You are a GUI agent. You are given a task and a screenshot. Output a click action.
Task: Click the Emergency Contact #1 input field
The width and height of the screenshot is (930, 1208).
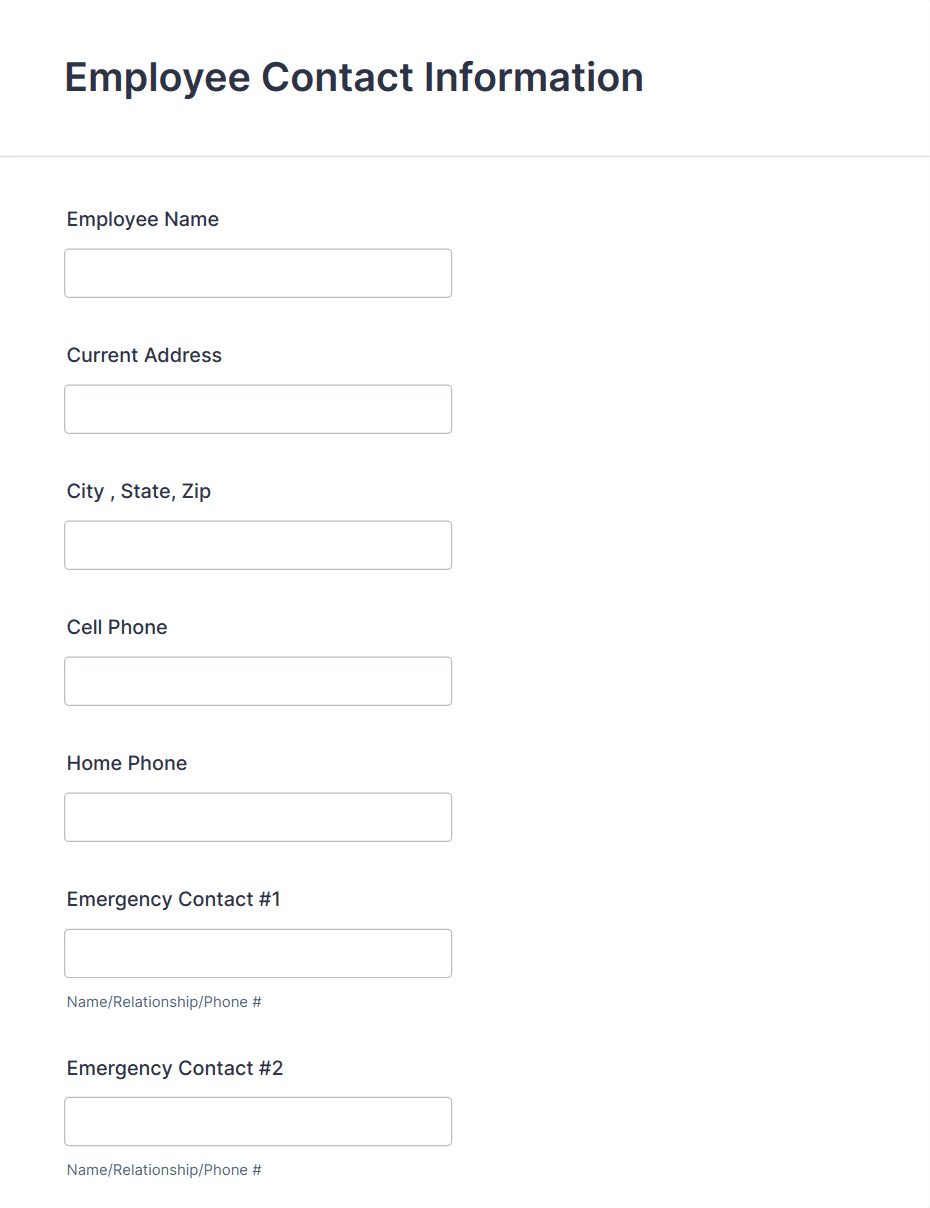click(258, 952)
